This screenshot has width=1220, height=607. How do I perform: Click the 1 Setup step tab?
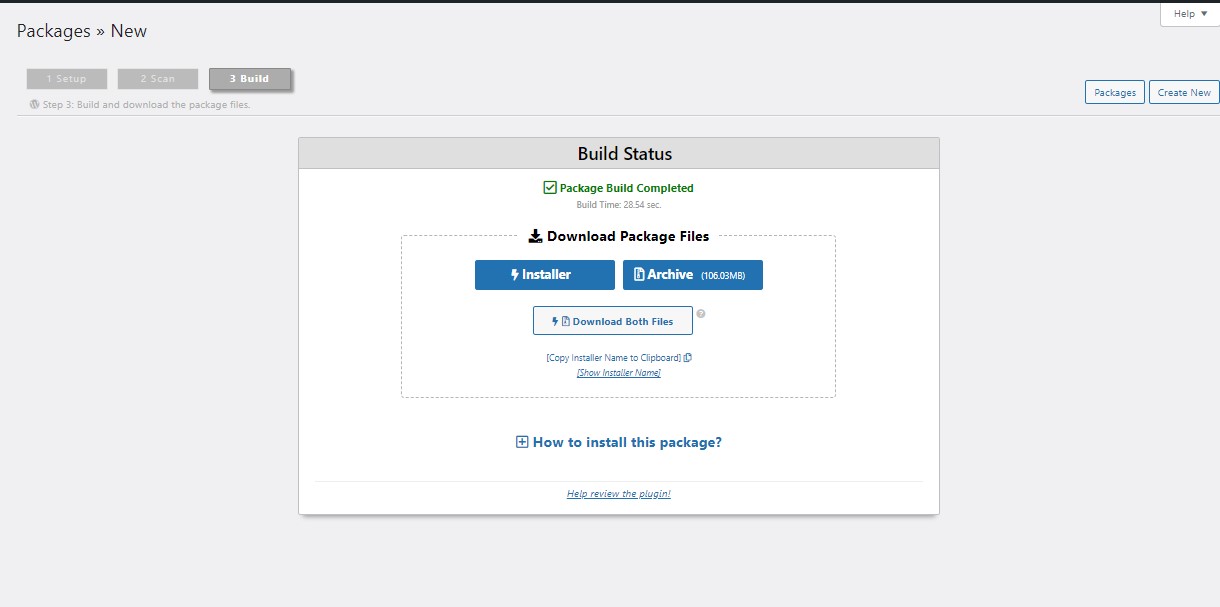66,78
